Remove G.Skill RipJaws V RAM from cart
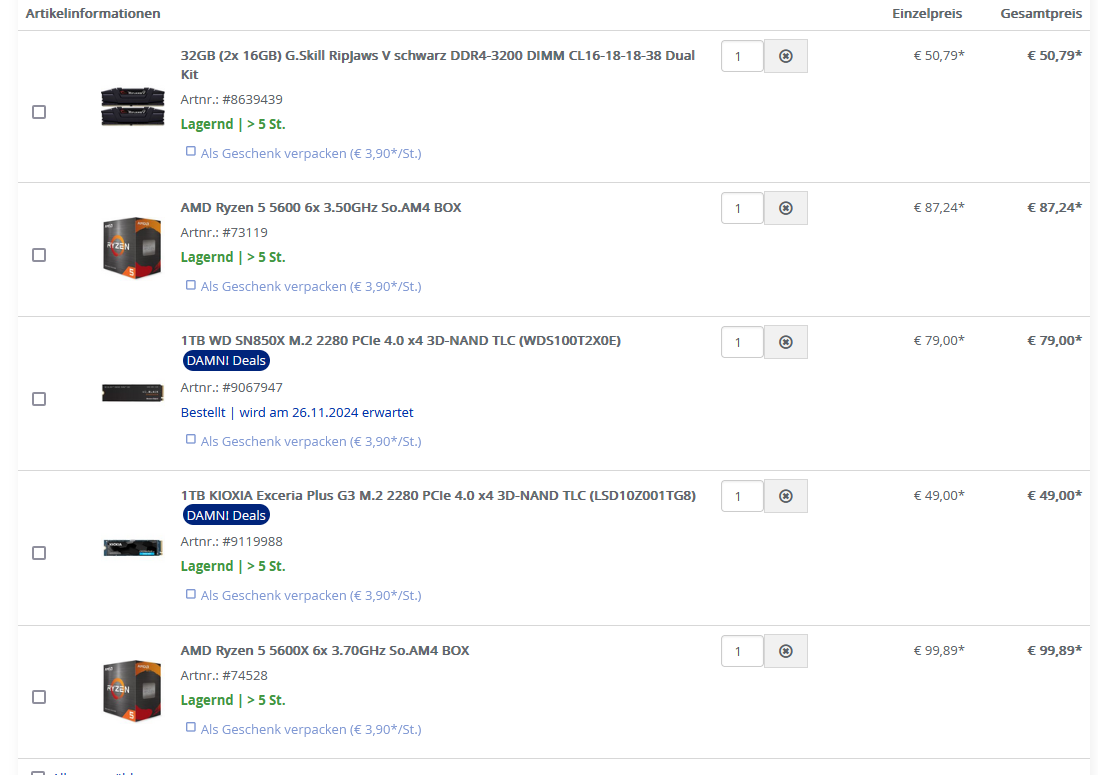Viewport: 1098px width, 775px height. [x=785, y=56]
